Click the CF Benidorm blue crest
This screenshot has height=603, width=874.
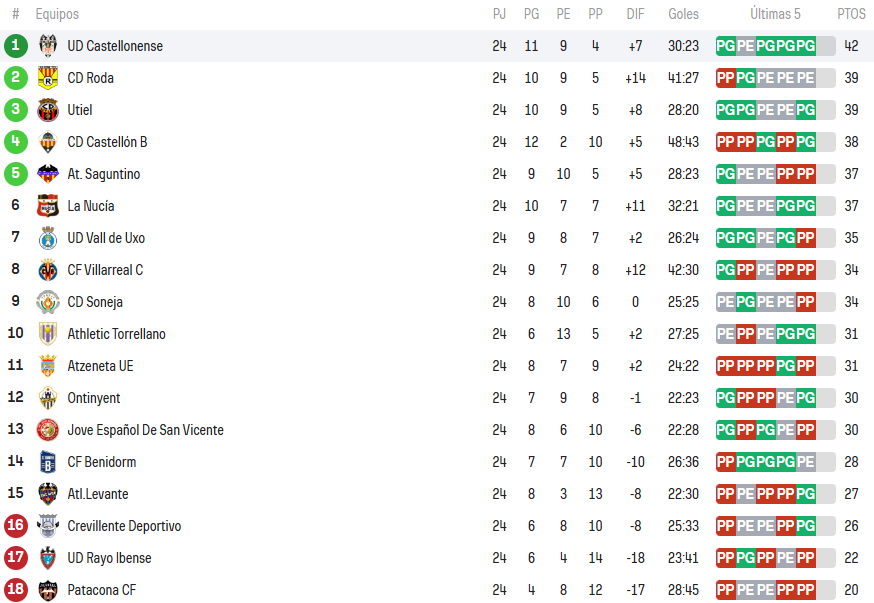48,462
